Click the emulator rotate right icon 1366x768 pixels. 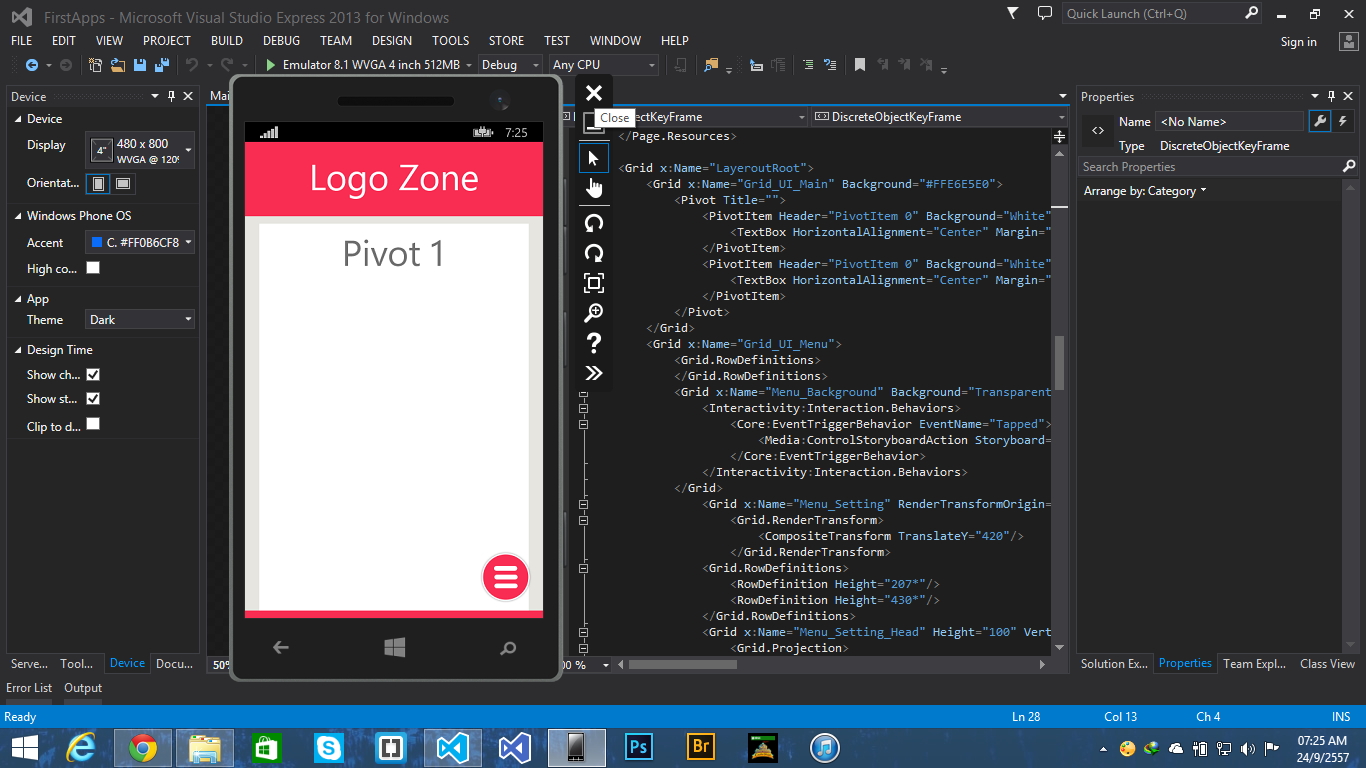[594, 253]
